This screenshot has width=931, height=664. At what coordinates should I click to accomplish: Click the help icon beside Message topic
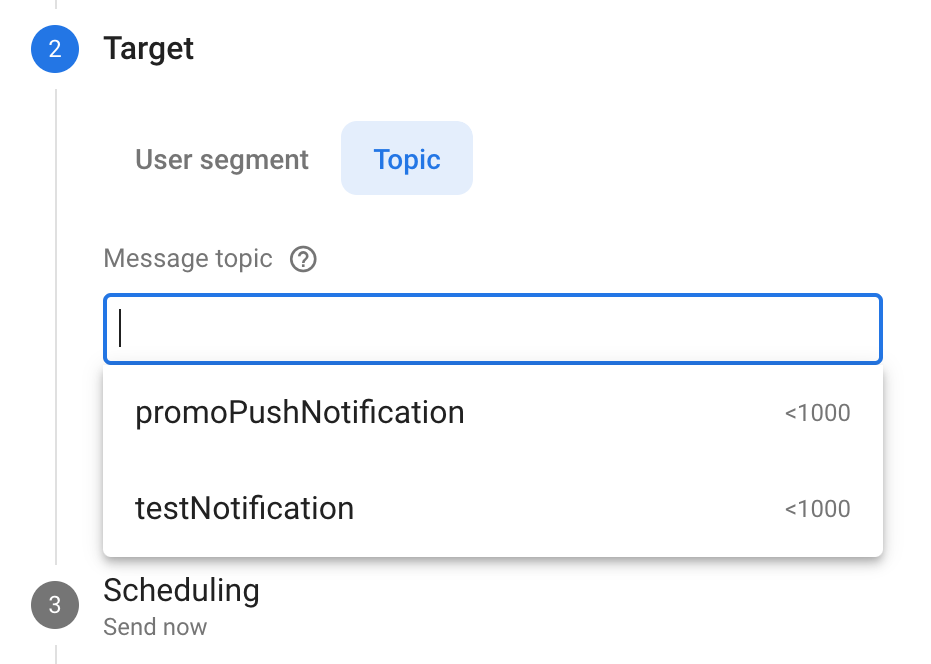pyautogui.click(x=303, y=260)
